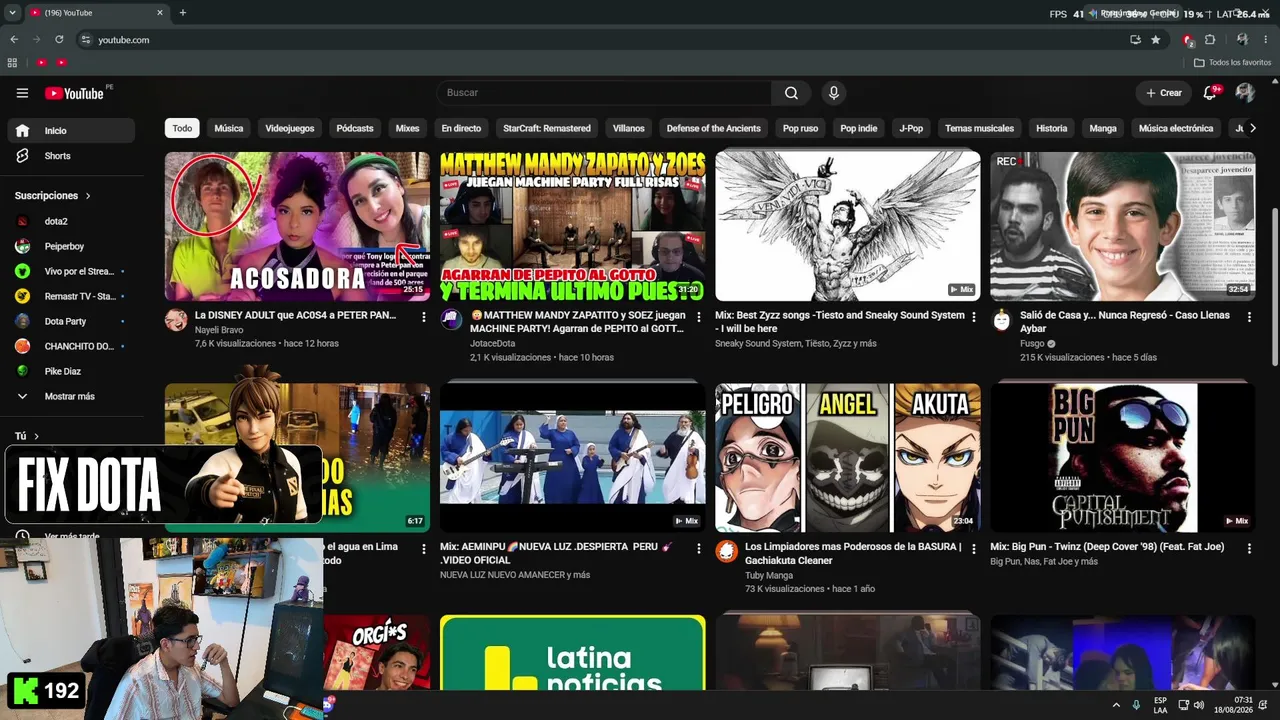
Task: Select the Pop ruso chip
Action: [801, 128]
